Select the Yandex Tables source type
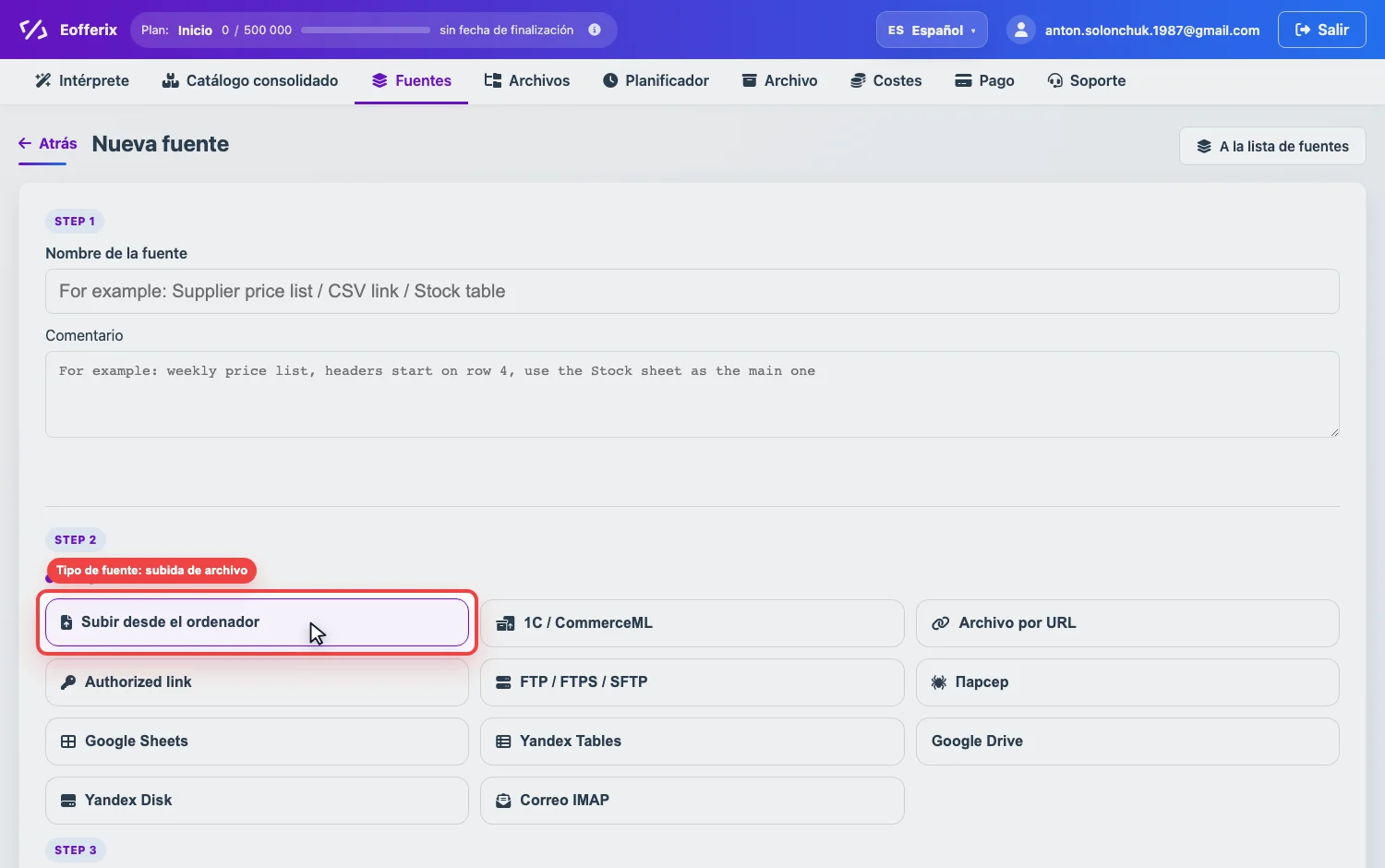1385x868 pixels. click(692, 741)
